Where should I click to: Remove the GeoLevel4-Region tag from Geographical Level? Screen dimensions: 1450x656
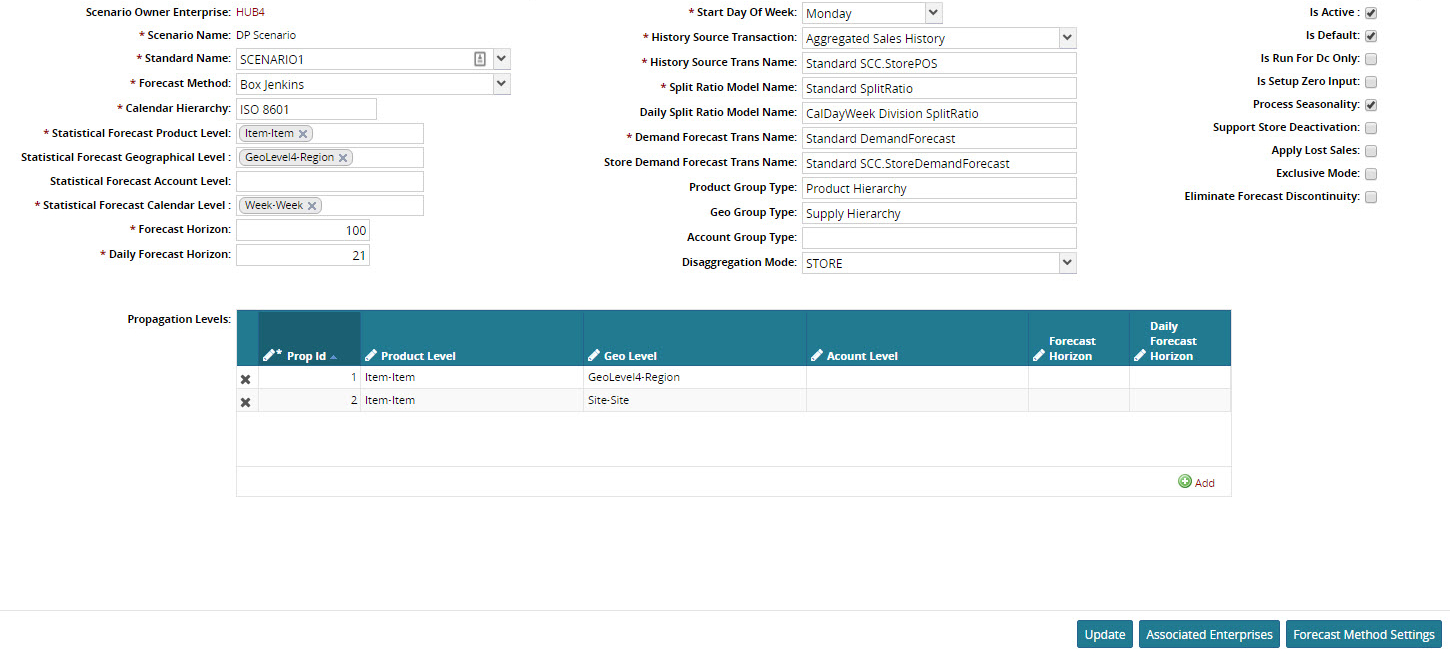pyautogui.click(x=343, y=158)
